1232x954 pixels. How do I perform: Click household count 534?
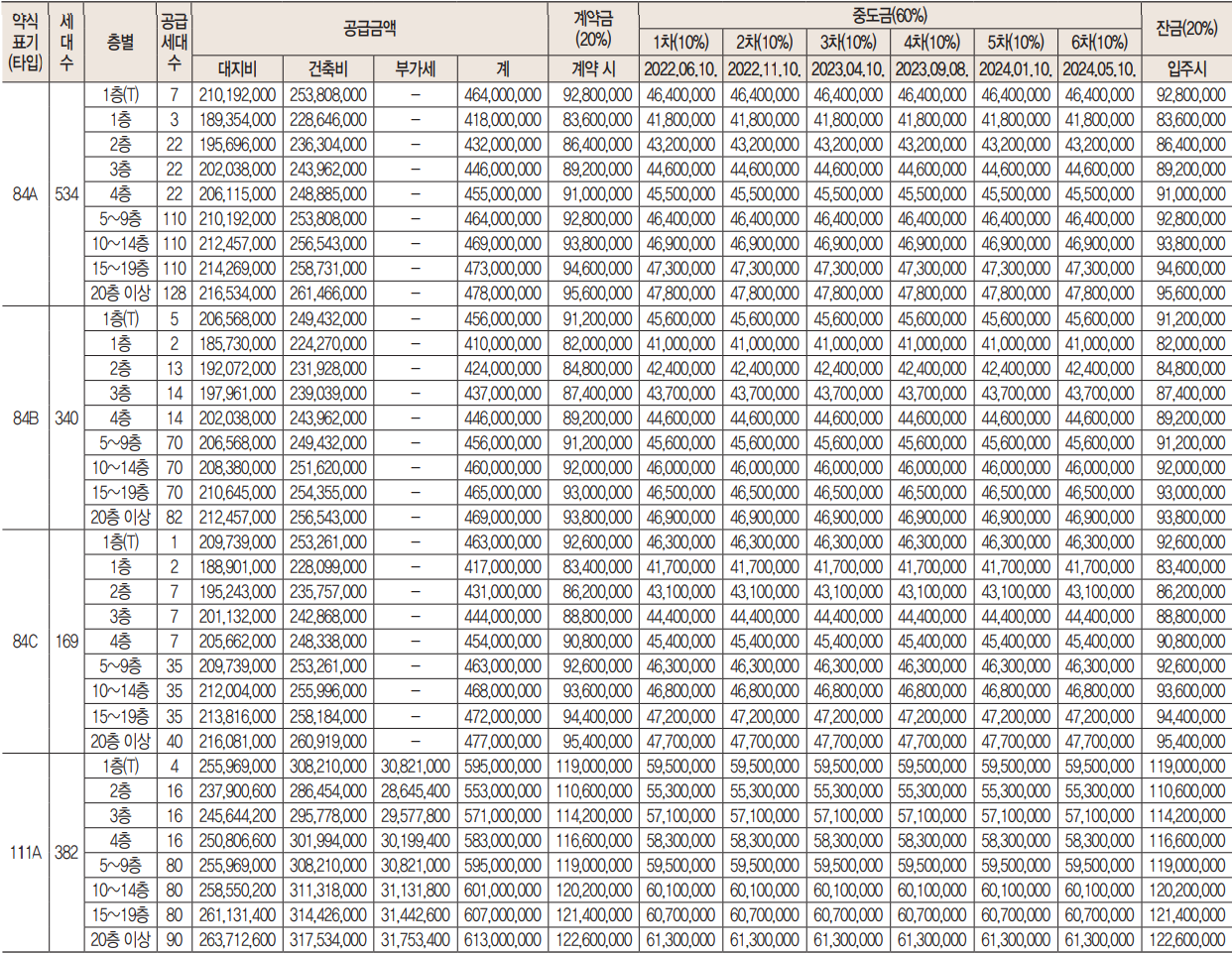click(x=66, y=194)
